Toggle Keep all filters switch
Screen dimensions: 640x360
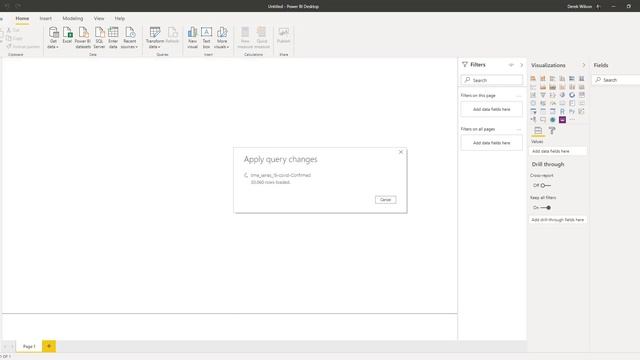coord(546,207)
